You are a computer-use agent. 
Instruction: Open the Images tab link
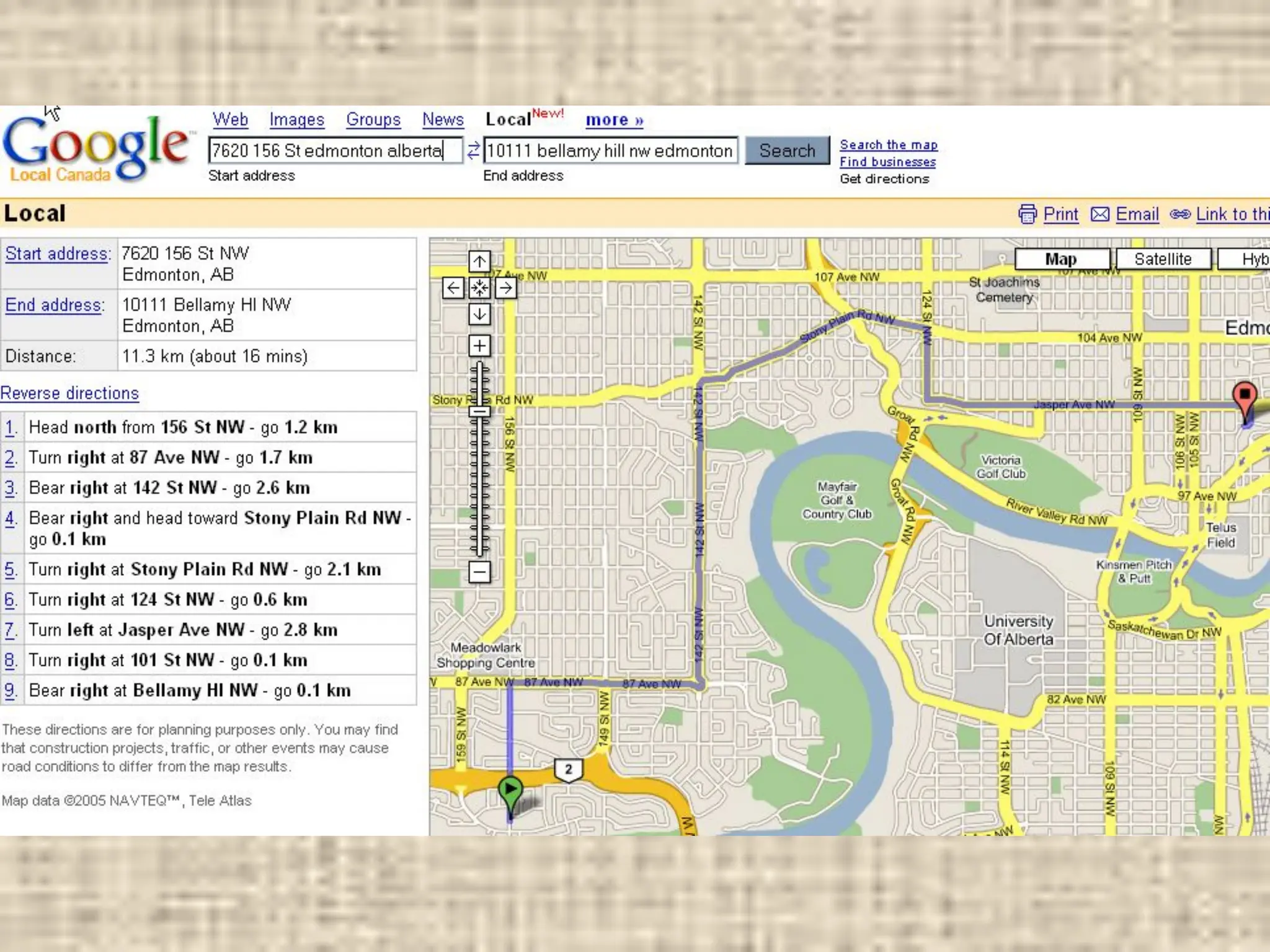pyautogui.click(x=296, y=120)
